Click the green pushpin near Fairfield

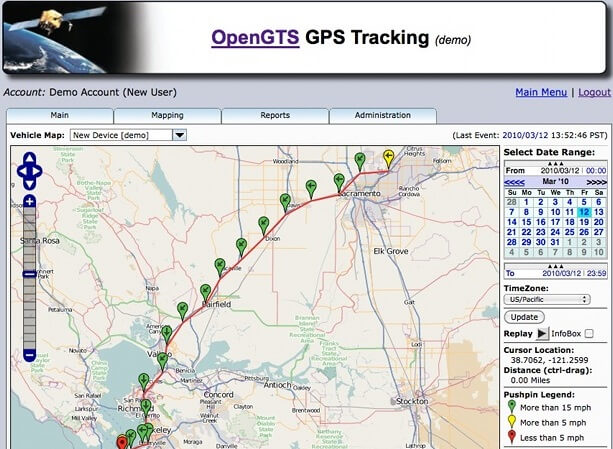tap(205, 290)
